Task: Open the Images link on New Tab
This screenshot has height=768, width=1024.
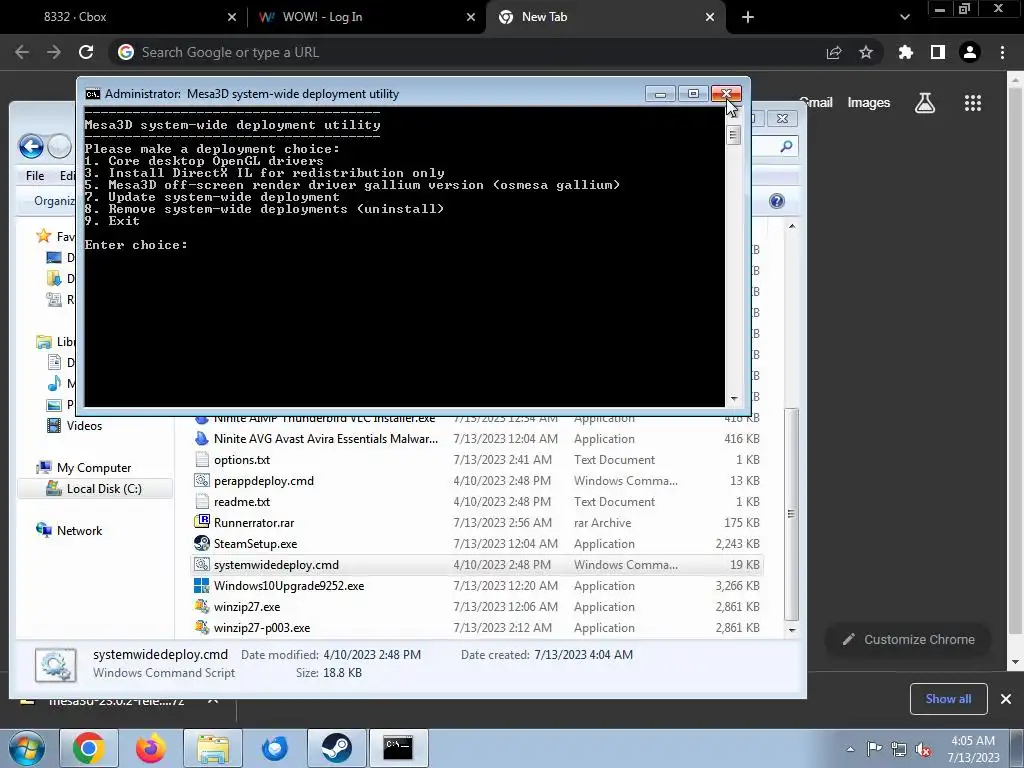Action: [869, 103]
